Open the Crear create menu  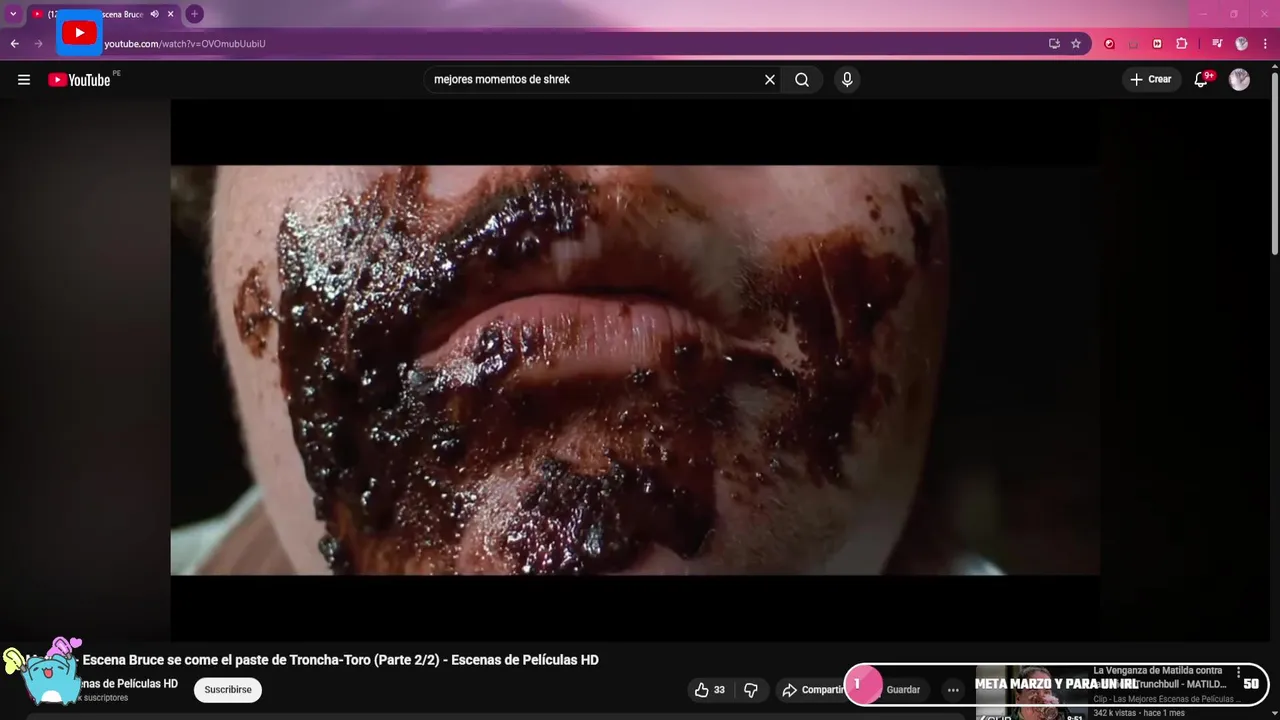point(1151,80)
